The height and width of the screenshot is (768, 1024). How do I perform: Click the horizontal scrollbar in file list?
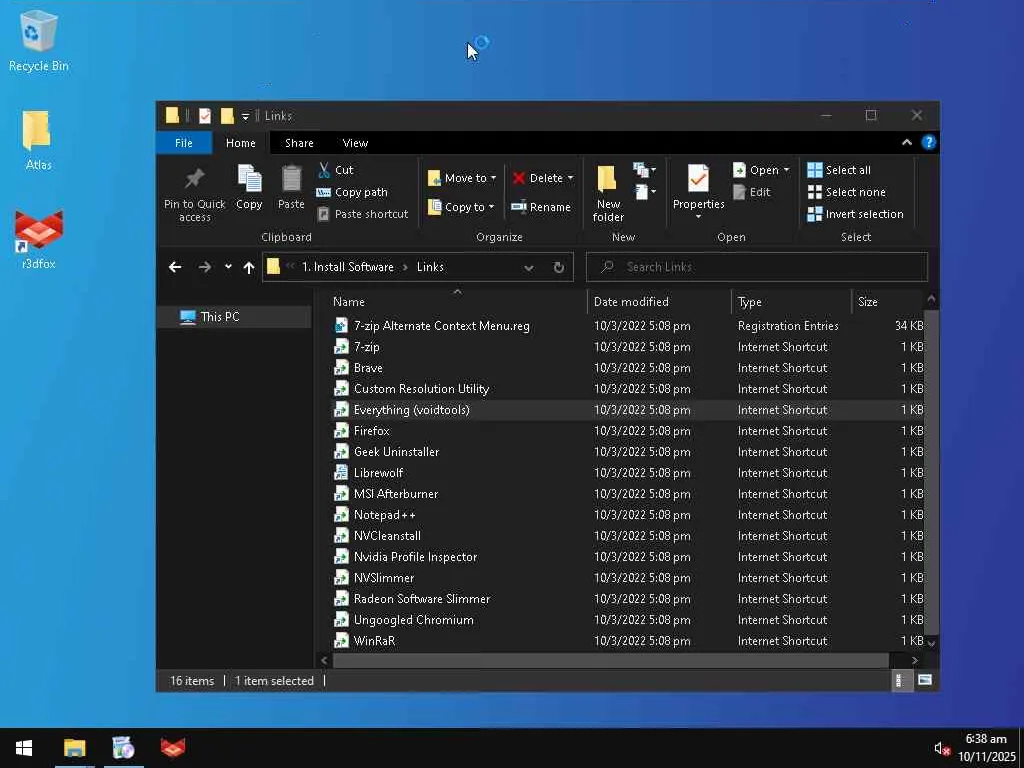coord(611,660)
